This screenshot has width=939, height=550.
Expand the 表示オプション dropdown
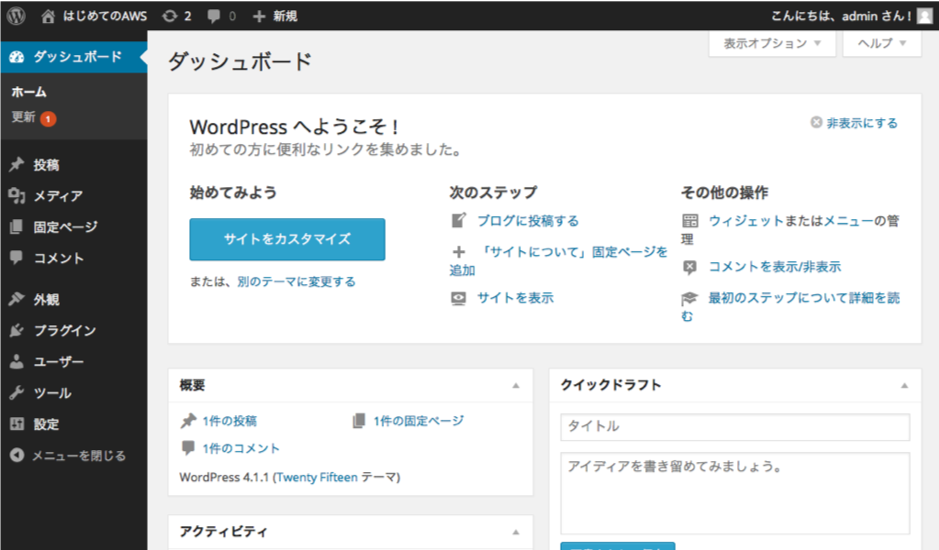click(772, 43)
